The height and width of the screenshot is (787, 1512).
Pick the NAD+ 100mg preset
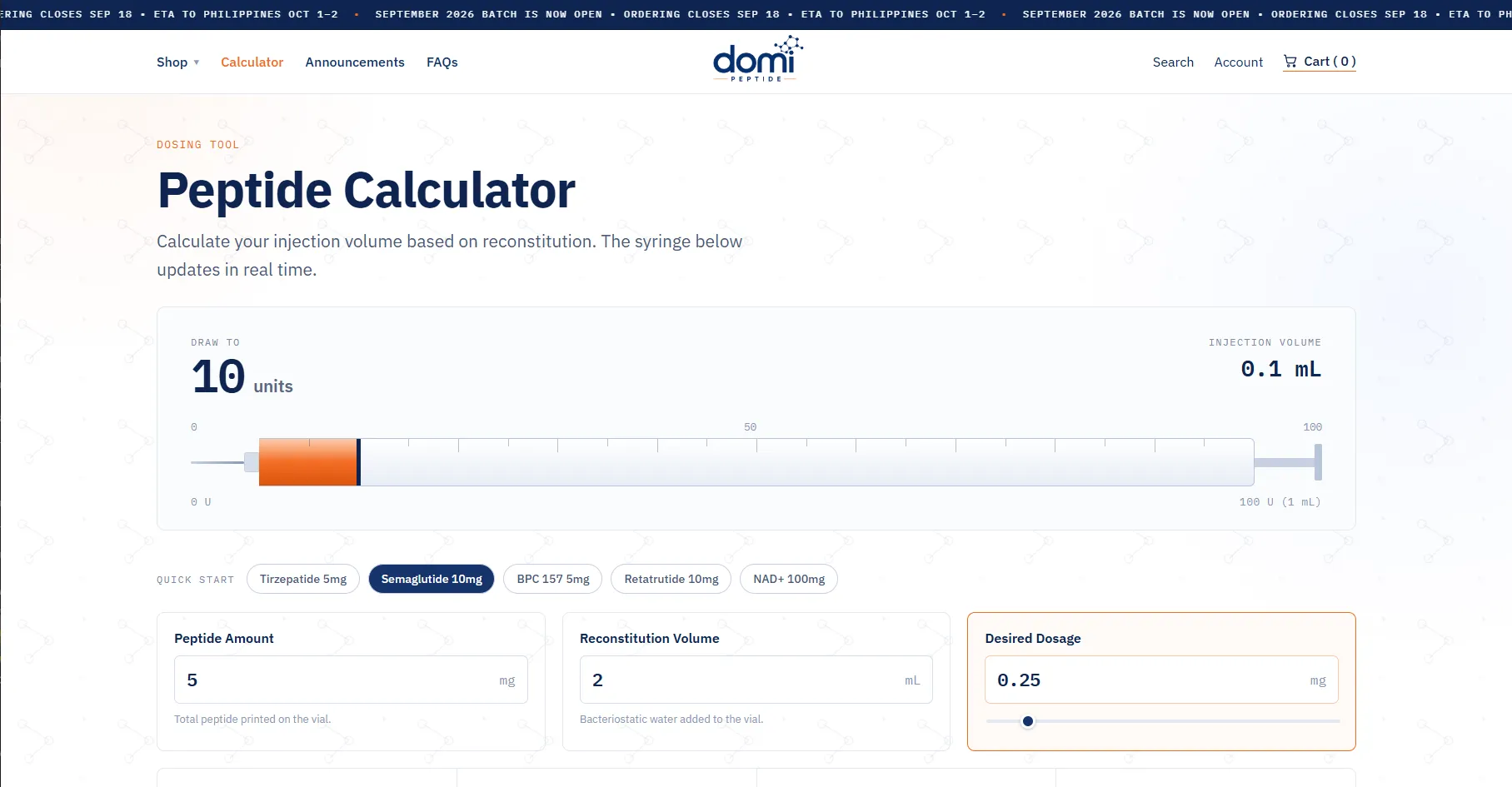[789, 579]
